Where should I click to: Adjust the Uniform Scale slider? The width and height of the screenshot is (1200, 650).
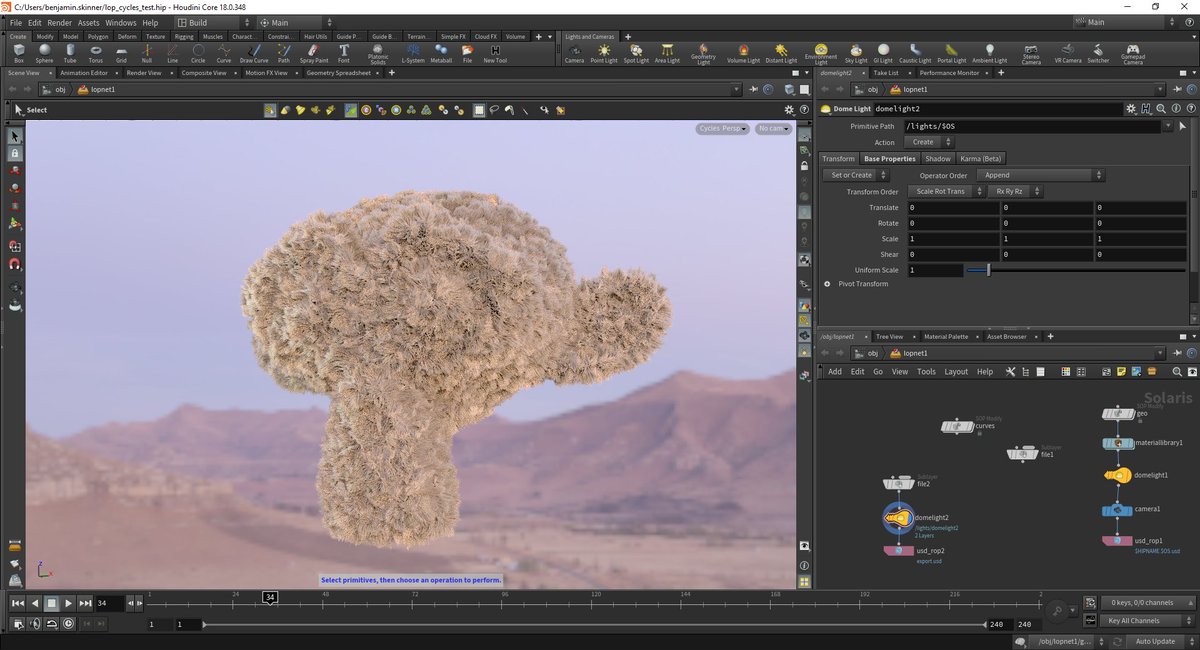(988, 270)
